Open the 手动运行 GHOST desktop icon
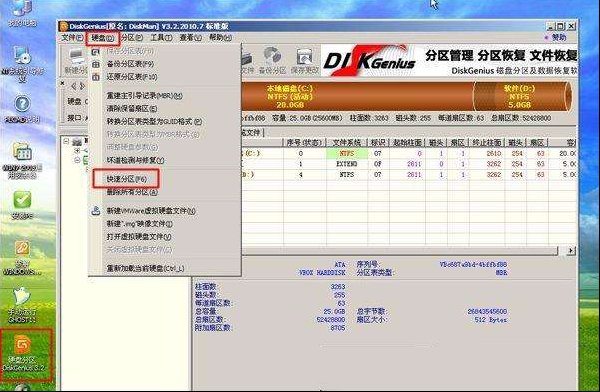 pos(22,305)
